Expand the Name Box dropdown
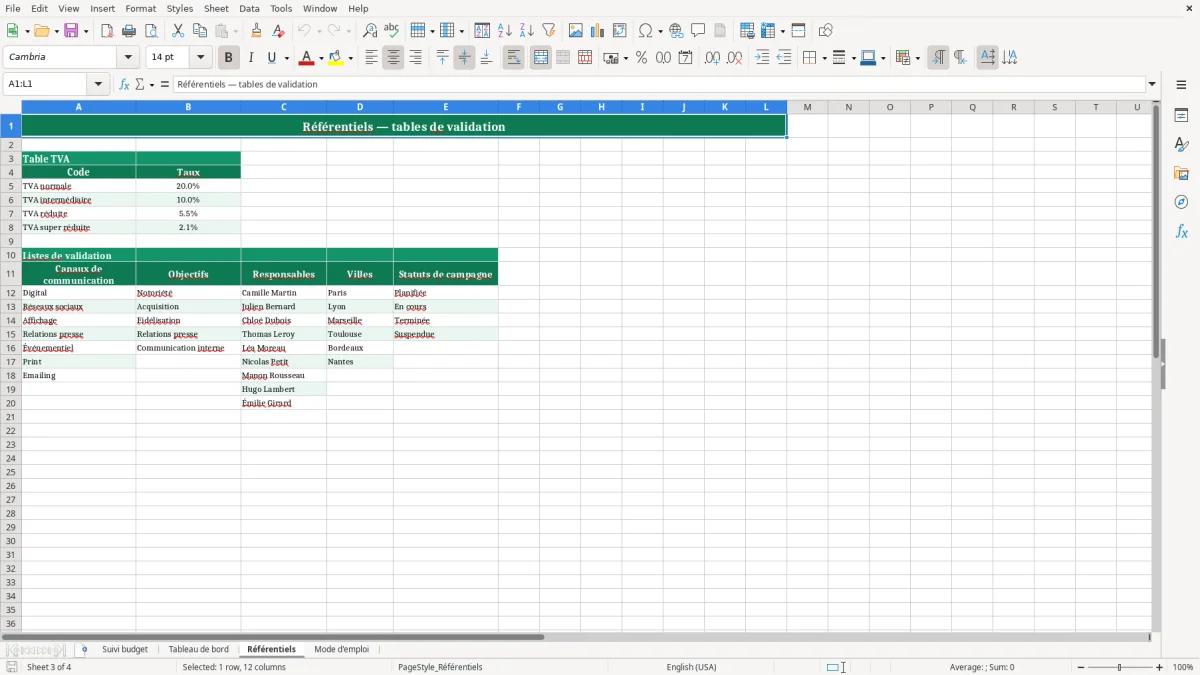 (x=98, y=85)
